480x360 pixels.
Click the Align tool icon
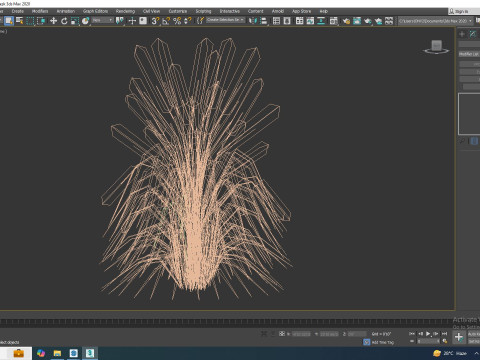264,21
